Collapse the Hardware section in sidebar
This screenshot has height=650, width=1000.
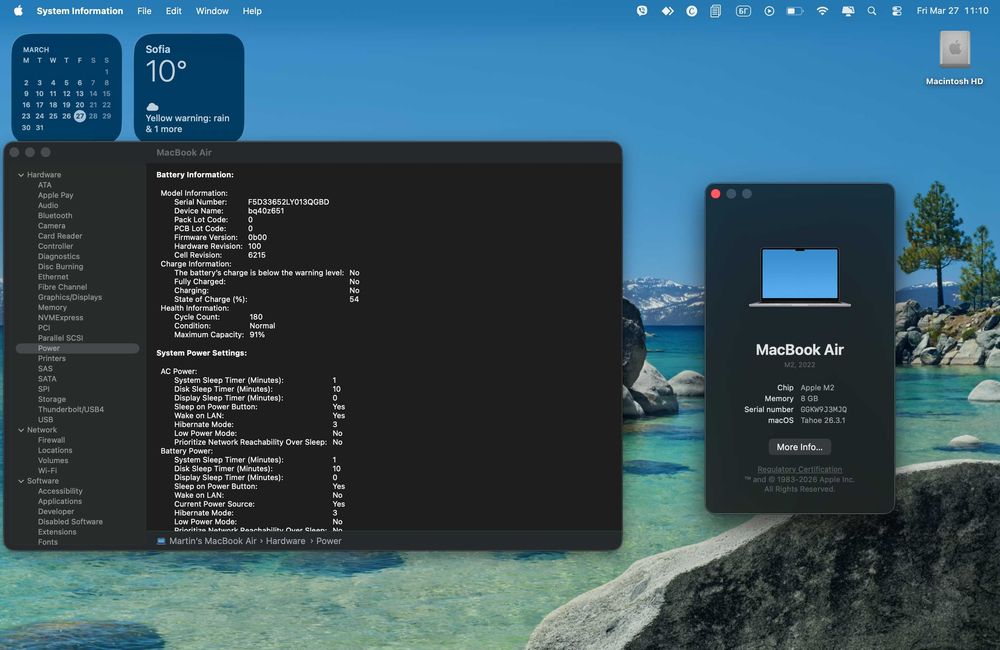(x=21, y=175)
